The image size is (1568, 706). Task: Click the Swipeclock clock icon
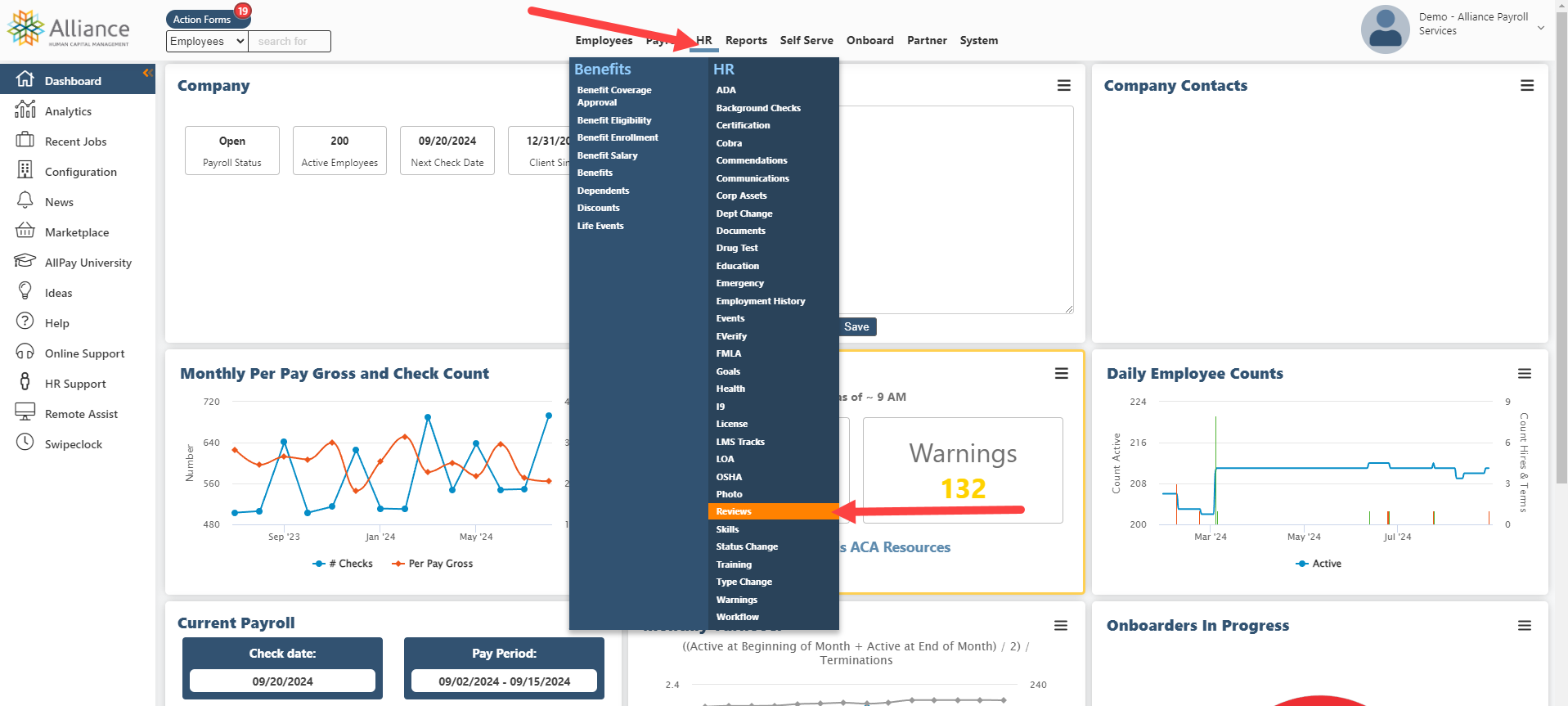(x=25, y=443)
